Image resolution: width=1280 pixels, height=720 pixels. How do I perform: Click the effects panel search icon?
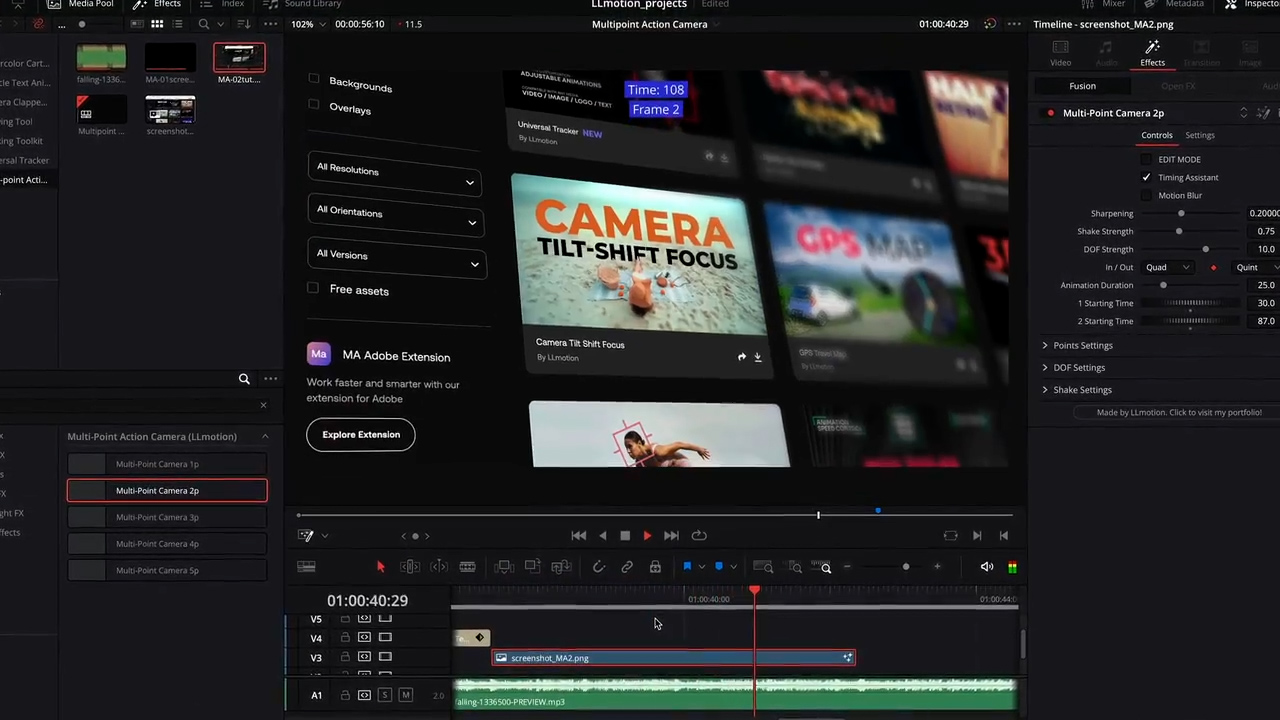(x=244, y=379)
